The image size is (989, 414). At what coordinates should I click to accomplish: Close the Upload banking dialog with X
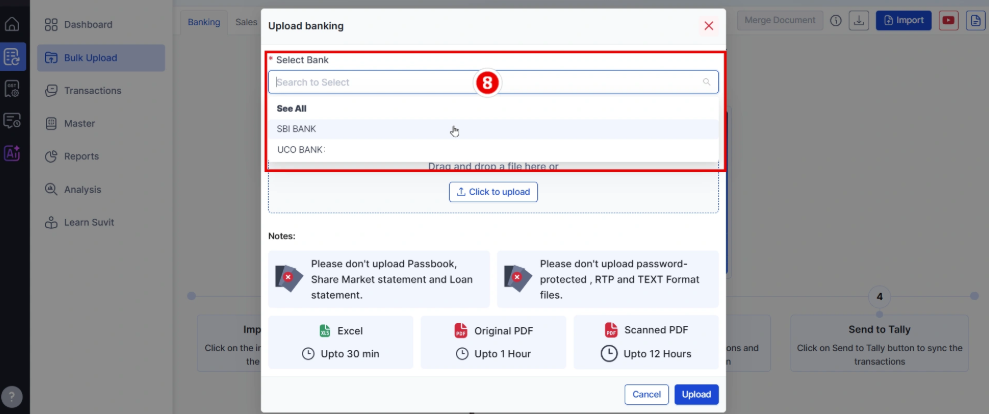point(709,25)
